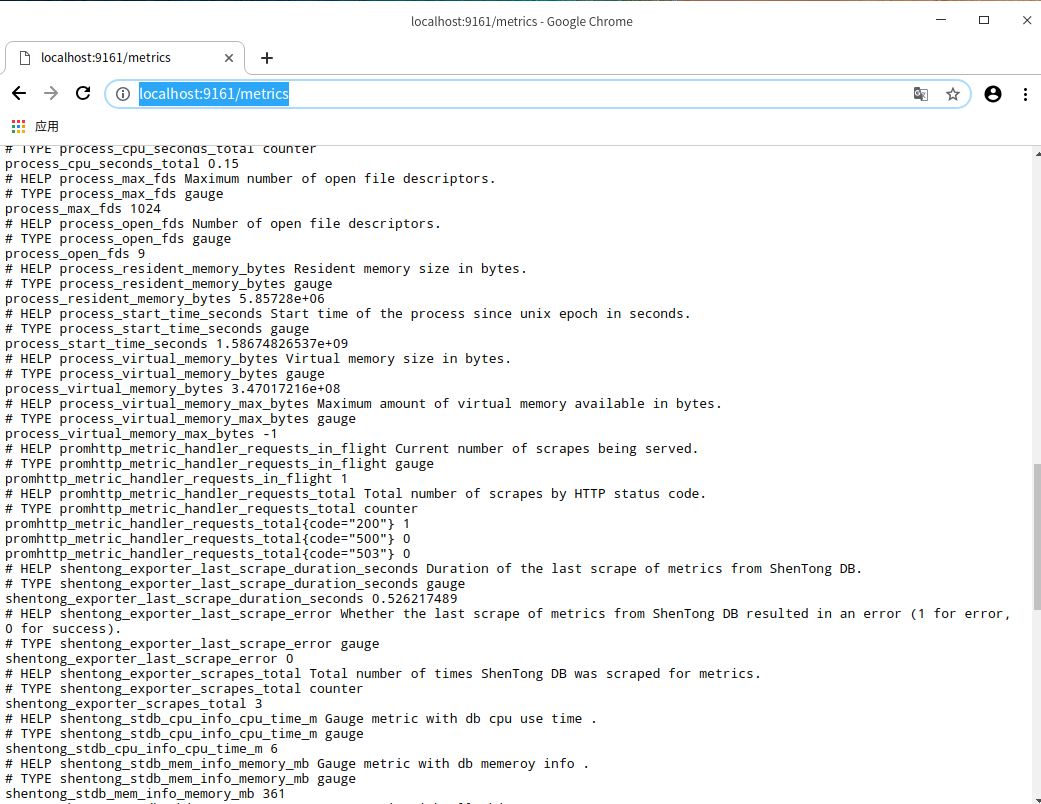Open the apps grid in bookmarks bar
The width and height of the screenshot is (1041, 804).
[18, 126]
